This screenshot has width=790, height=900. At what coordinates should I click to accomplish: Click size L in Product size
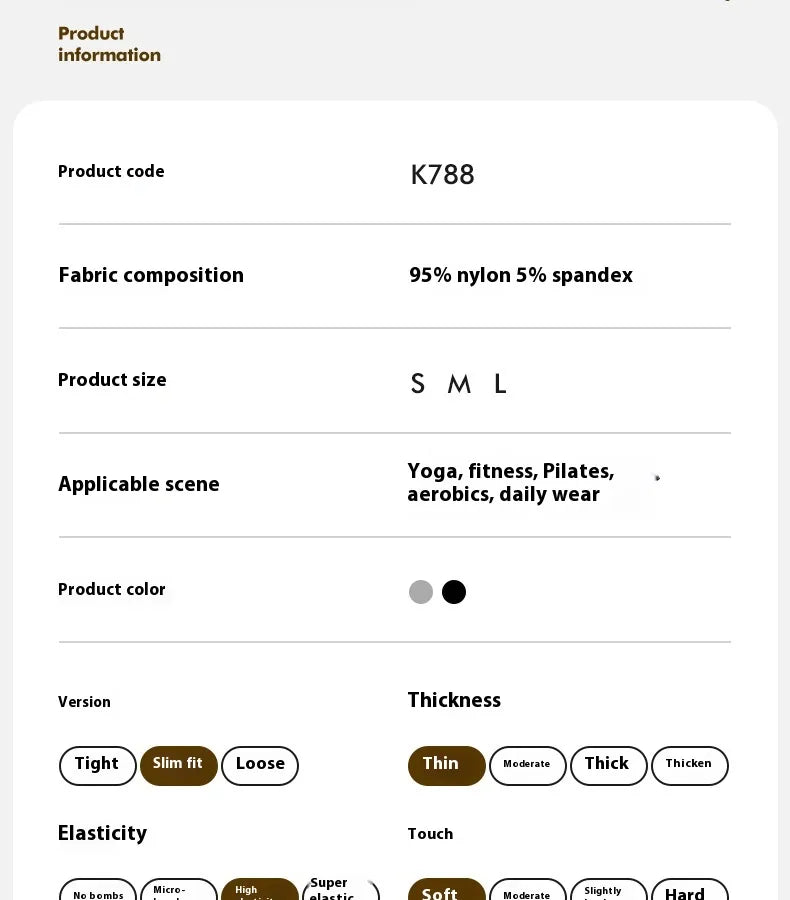(x=500, y=383)
